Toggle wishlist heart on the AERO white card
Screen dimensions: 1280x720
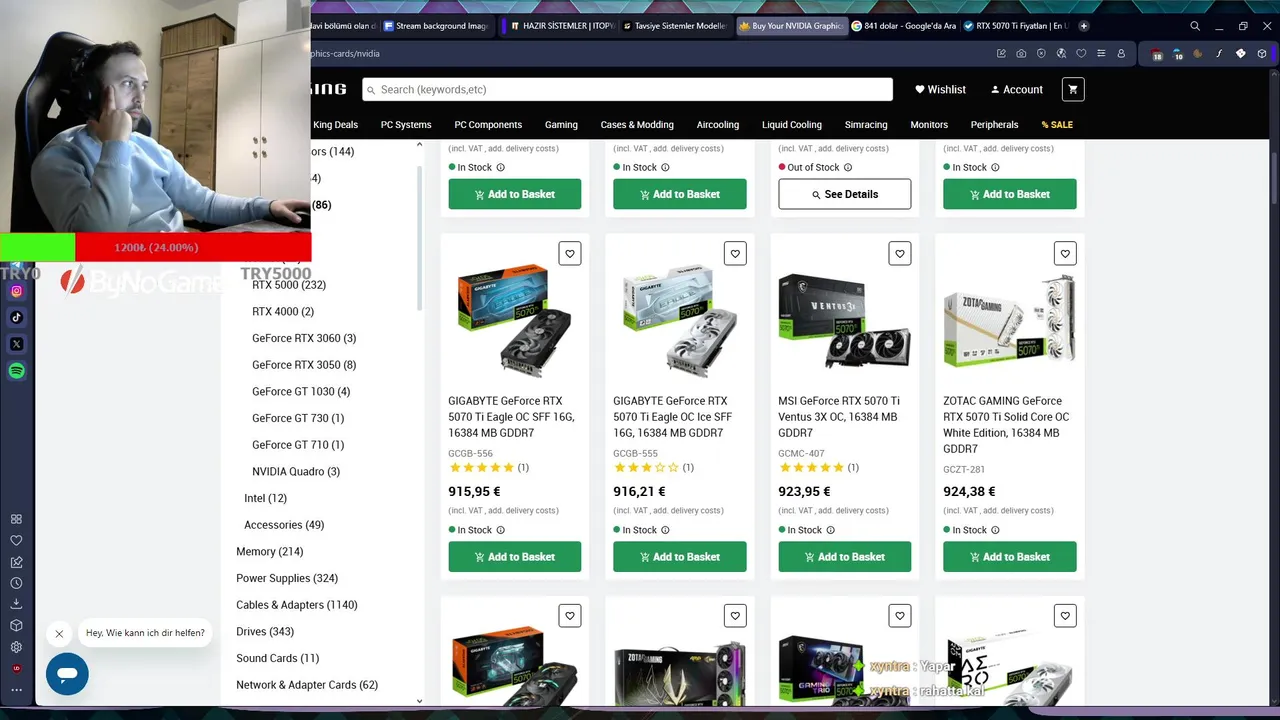1065,616
